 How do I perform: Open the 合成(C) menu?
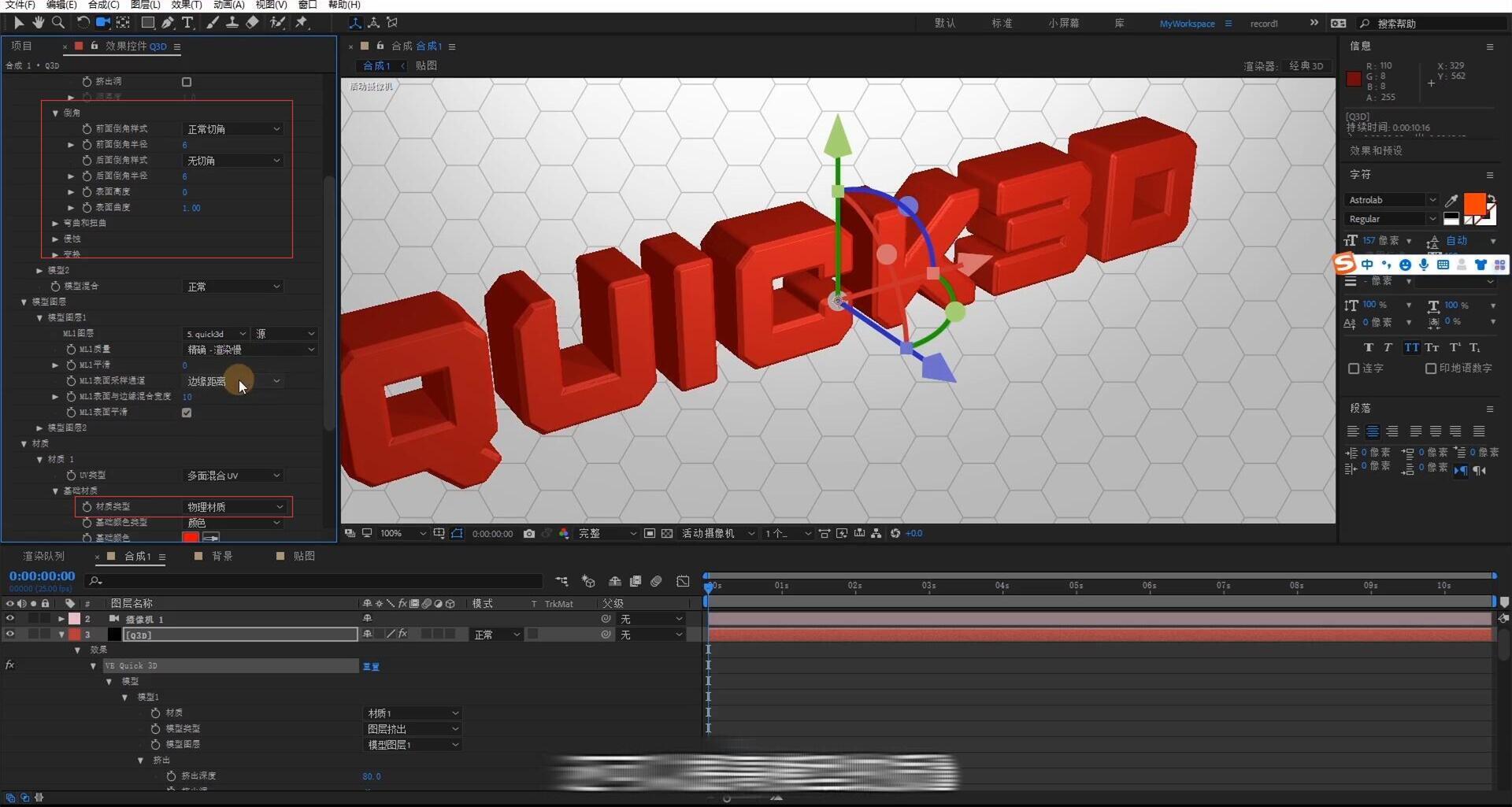[103, 5]
